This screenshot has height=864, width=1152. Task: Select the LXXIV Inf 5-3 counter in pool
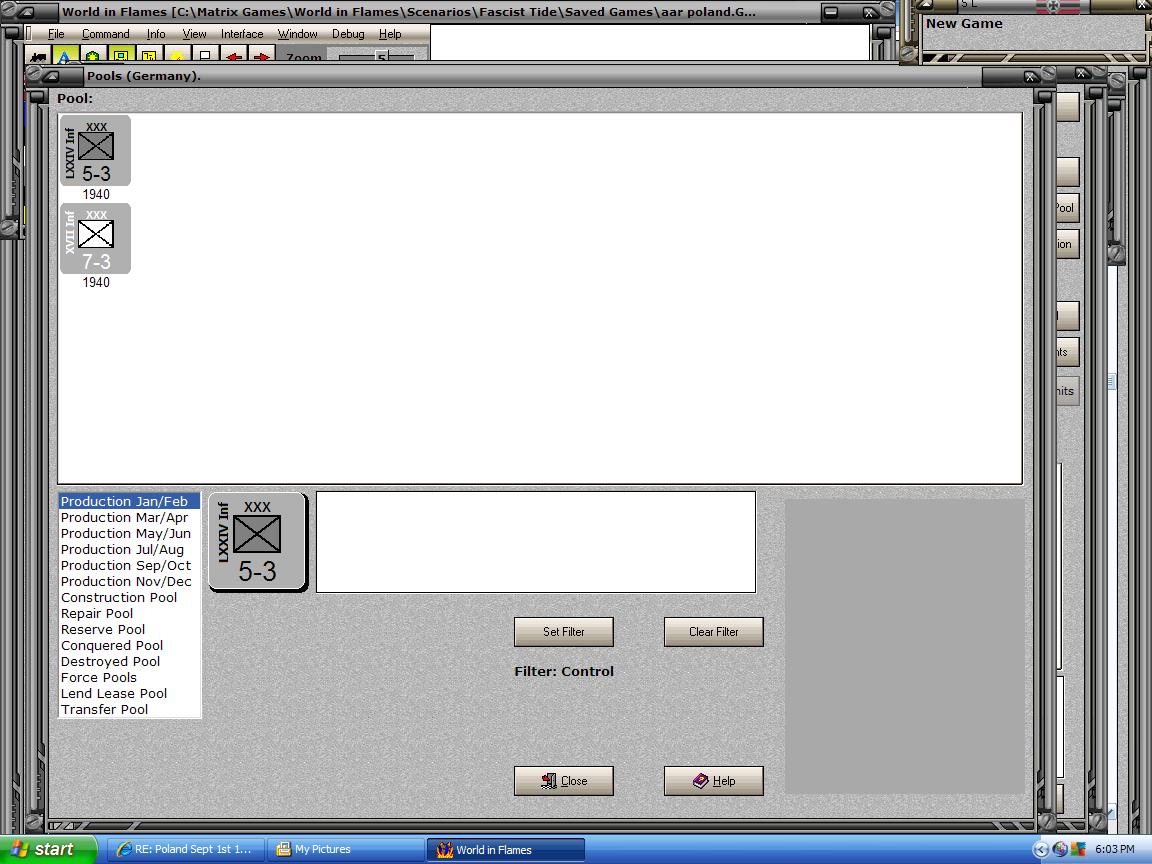pos(96,151)
